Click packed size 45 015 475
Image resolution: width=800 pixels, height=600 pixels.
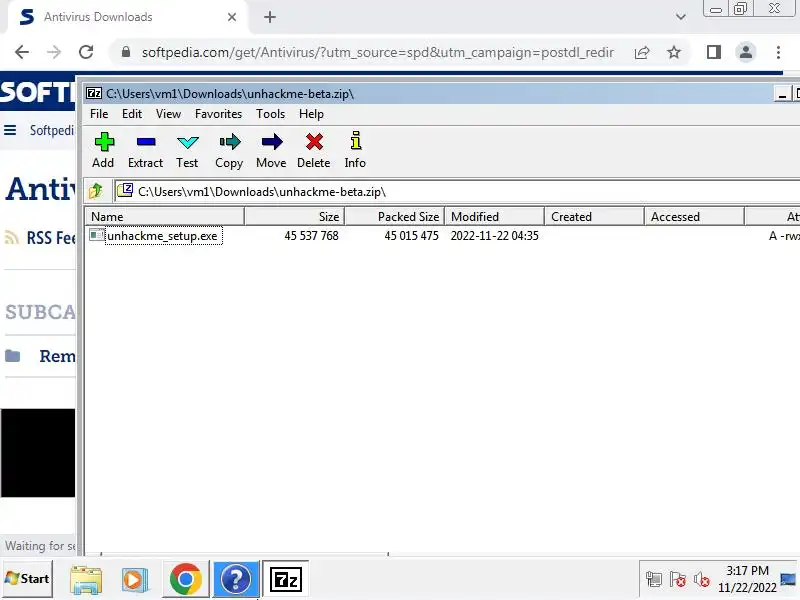pyautogui.click(x=411, y=235)
